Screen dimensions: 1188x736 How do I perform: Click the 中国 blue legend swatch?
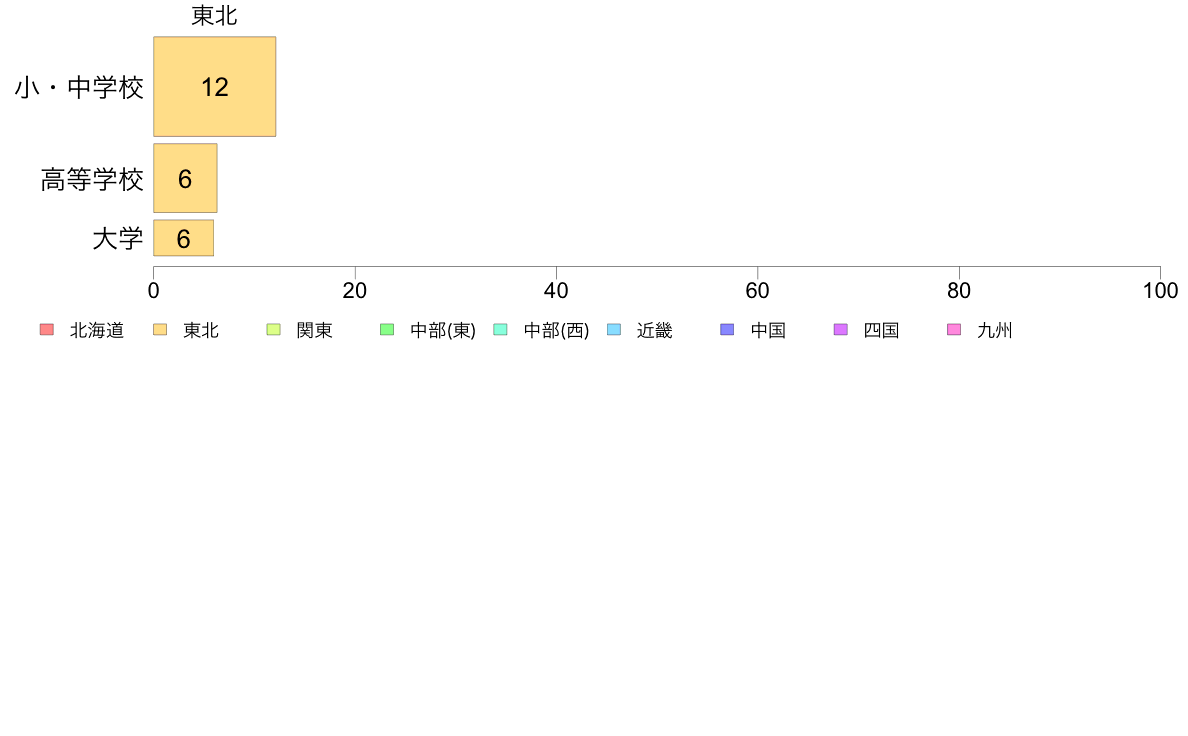(727, 330)
